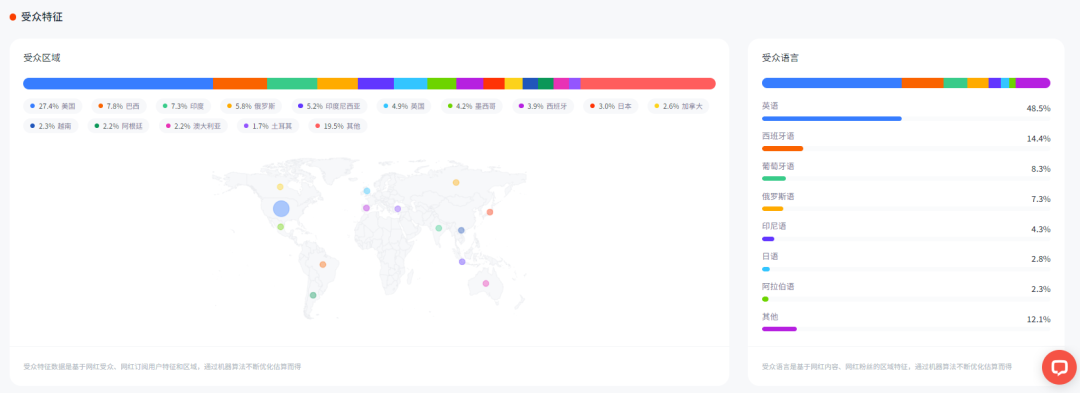Click the 1.7% 土耳其 legend item
The height and width of the screenshot is (393, 1080).
coord(268,126)
